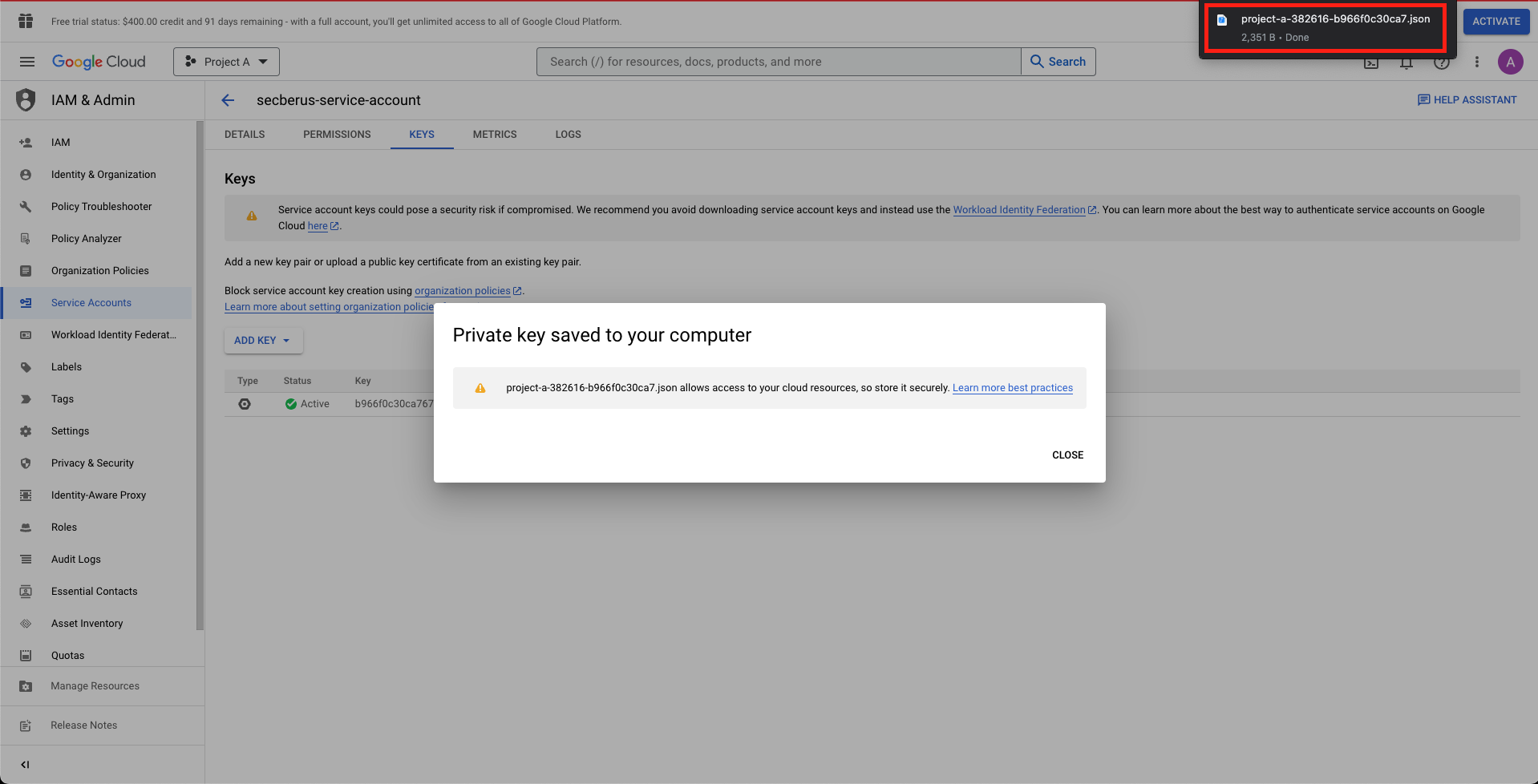The height and width of the screenshot is (784, 1538).
Task: Click the key ID b966f0c30ca767
Action: point(394,404)
